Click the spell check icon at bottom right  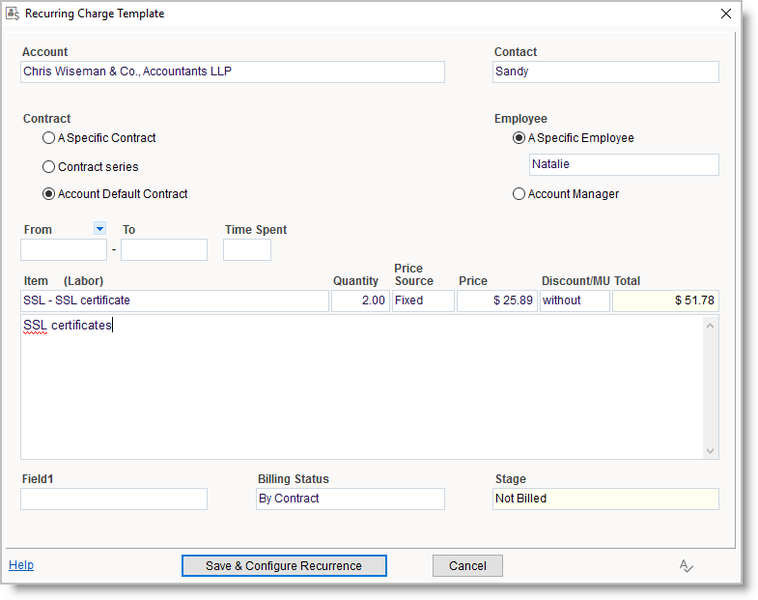pos(686,566)
